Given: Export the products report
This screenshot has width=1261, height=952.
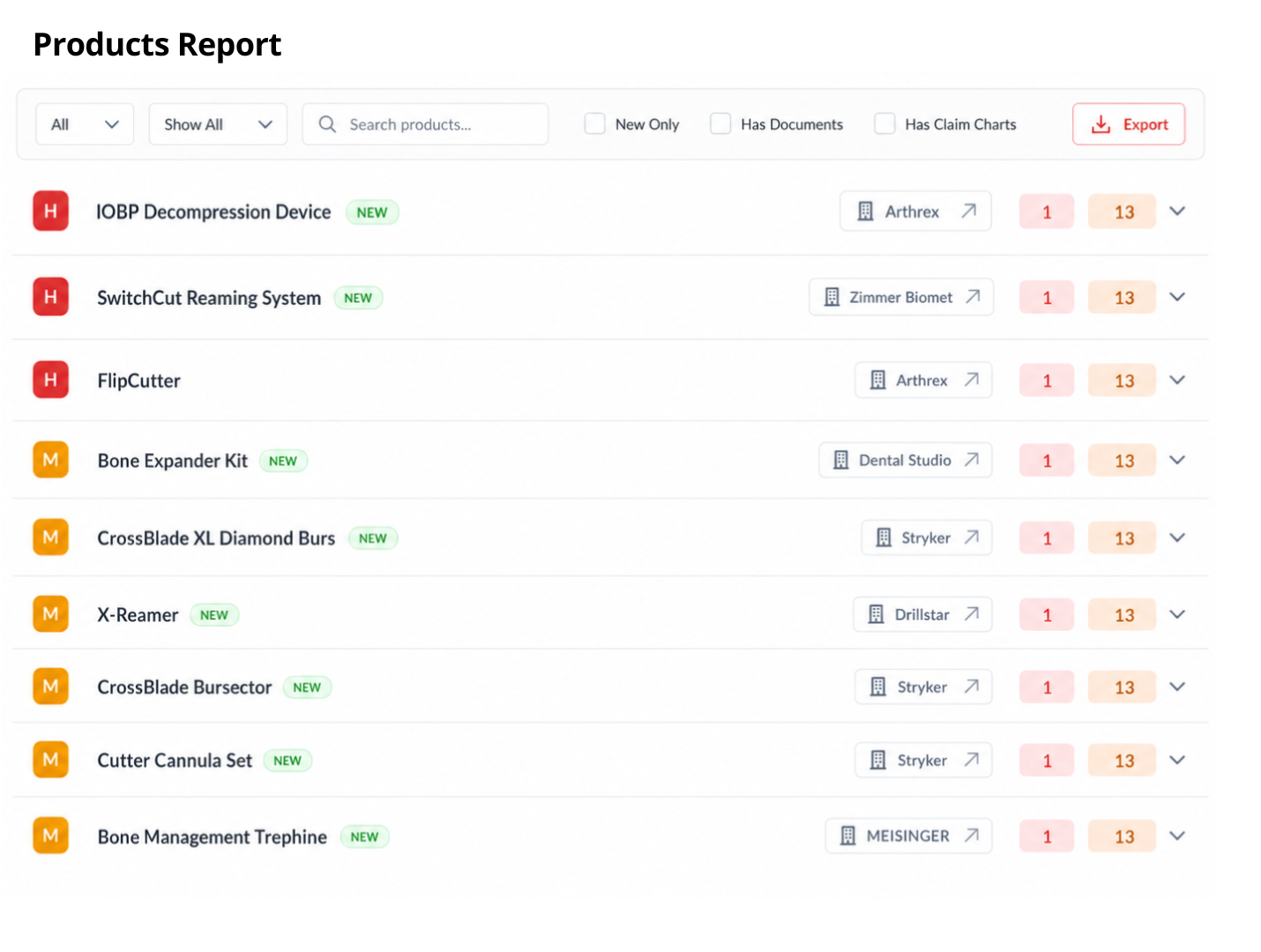Looking at the screenshot, I should pos(1129,124).
